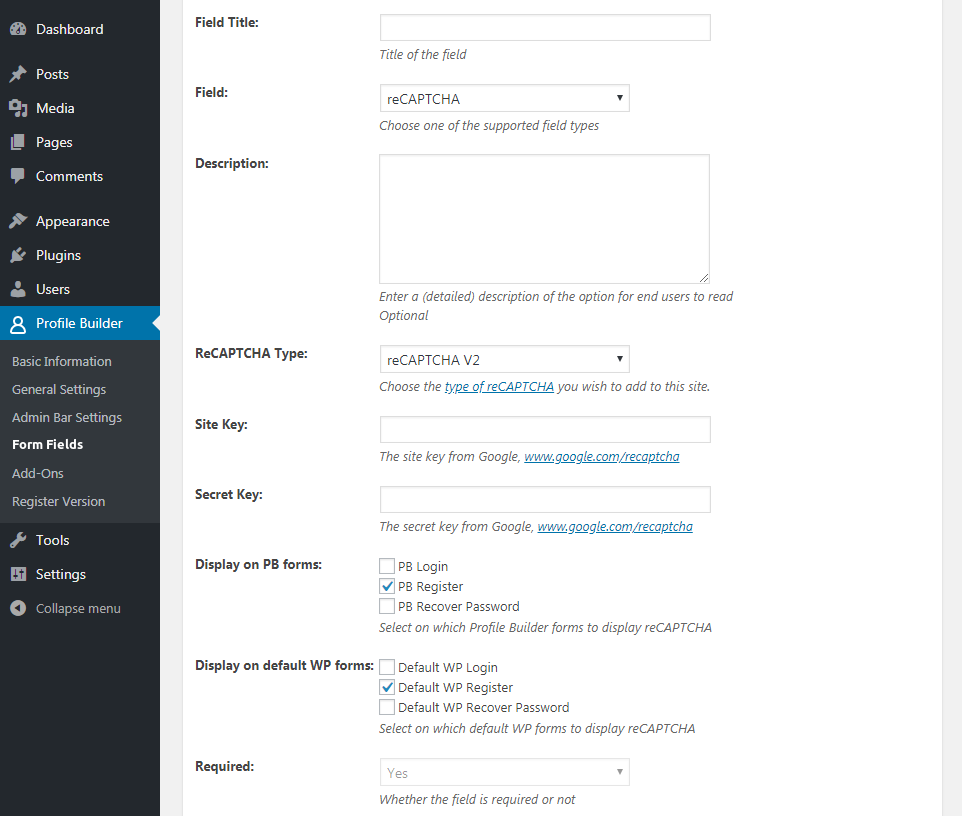The width and height of the screenshot is (962, 816).
Task: Focus the Site Key input field
Action: point(545,429)
